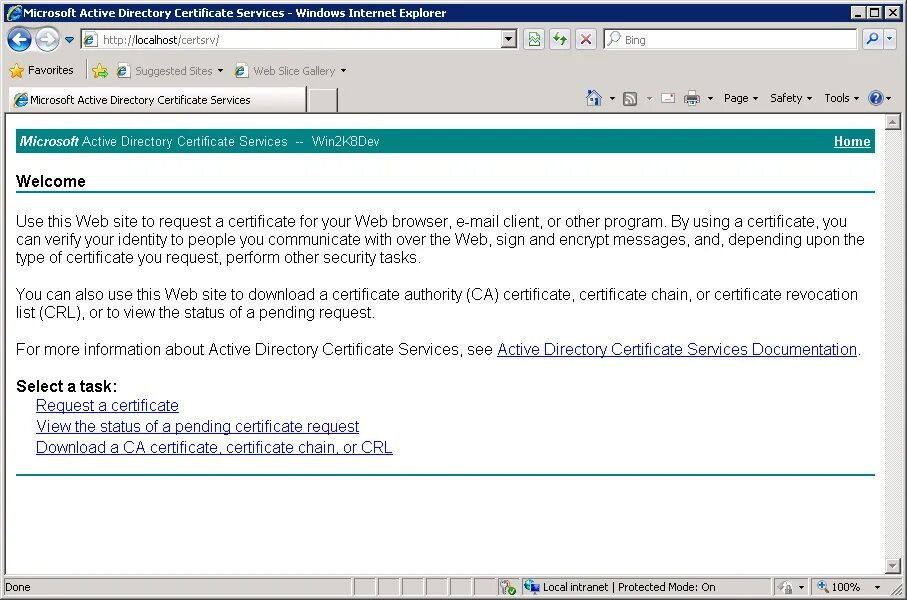Screen dimensions: 907x600
Task: Refresh the page with the Refresh icon
Action: tap(560, 39)
